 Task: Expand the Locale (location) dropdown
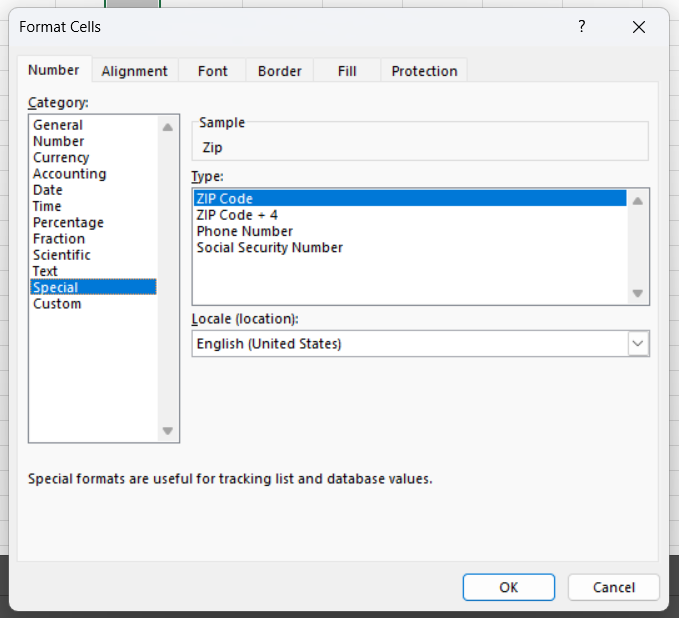coord(638,343)
